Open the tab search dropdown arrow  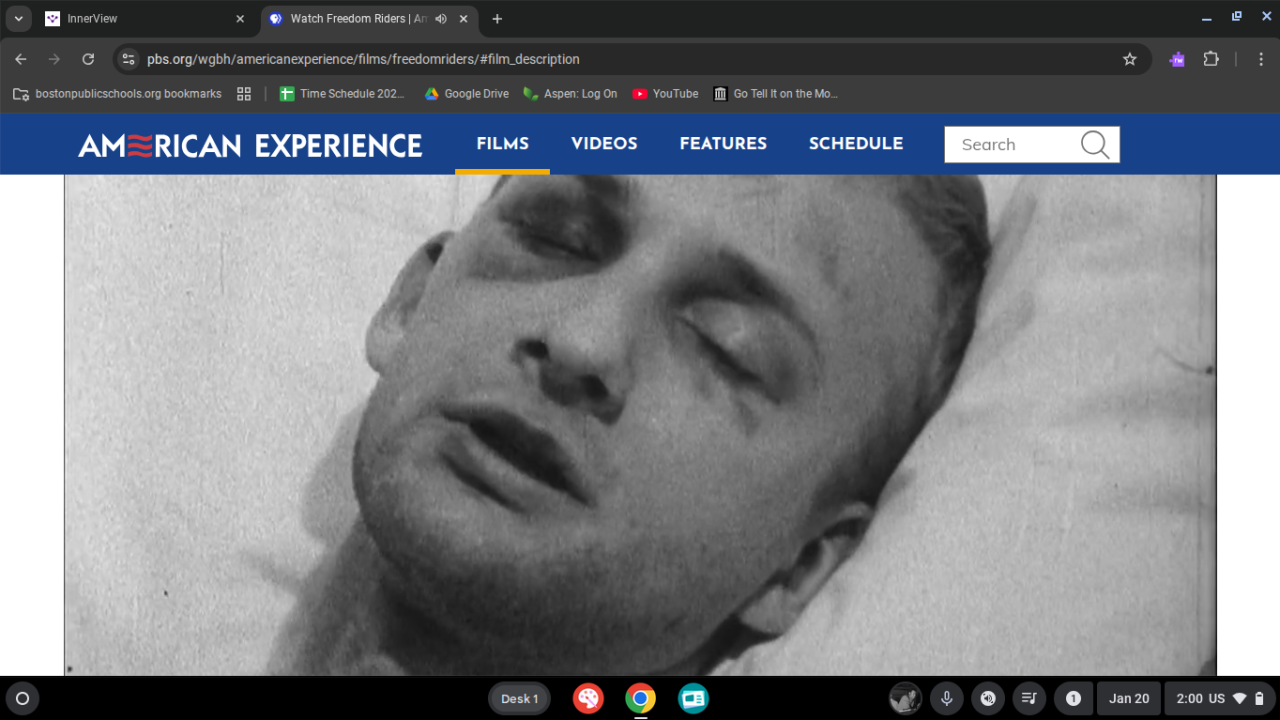pyautogui.click(x=18, y=19)
